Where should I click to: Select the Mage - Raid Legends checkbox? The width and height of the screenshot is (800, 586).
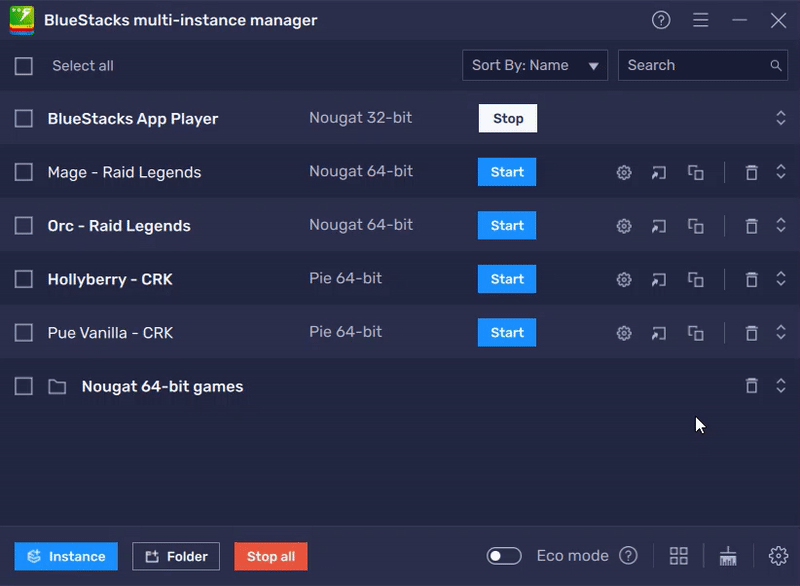[23, 172]
